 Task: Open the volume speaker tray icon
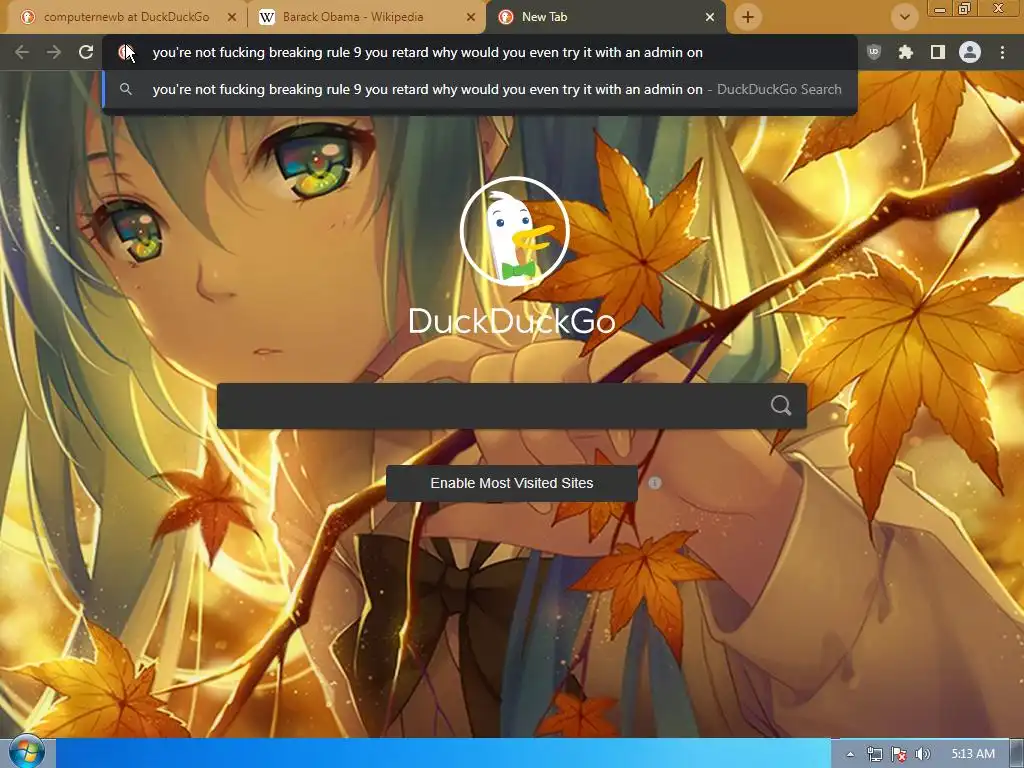pos(923,754)
